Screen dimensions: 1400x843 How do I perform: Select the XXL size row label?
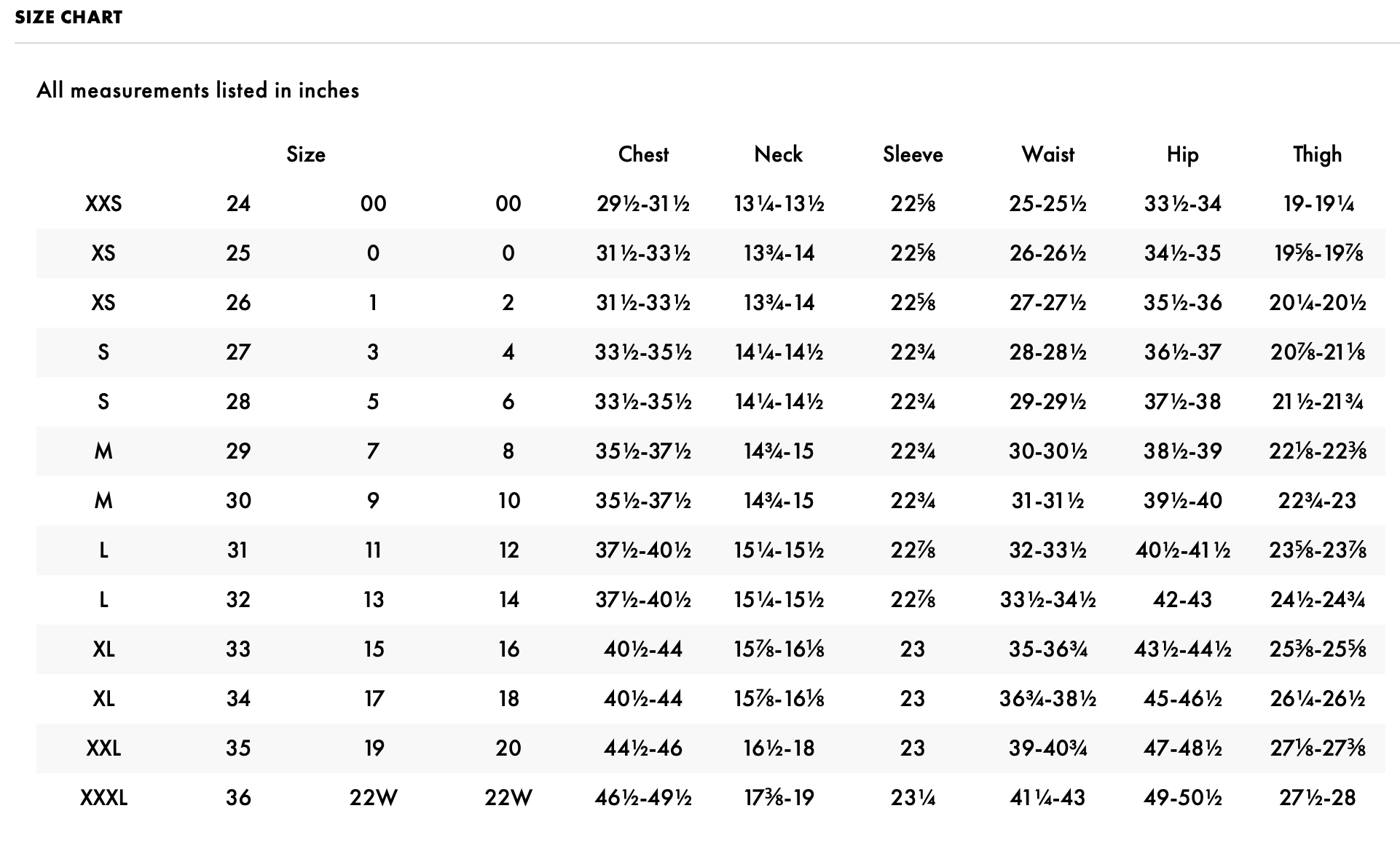pyautogui.click(x=103, y=748)
